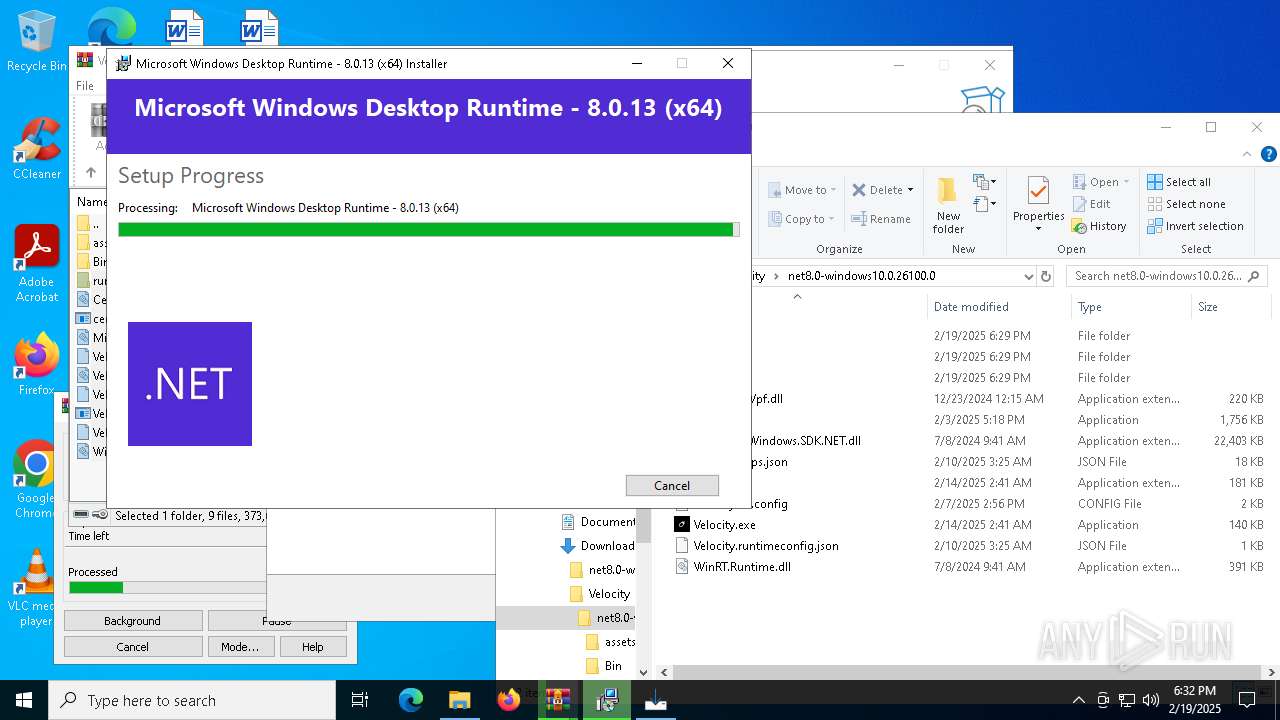The width and height of the screenshot is (1280, 720).
Task: Open second Word document on desktop
Action: (258, 26)
